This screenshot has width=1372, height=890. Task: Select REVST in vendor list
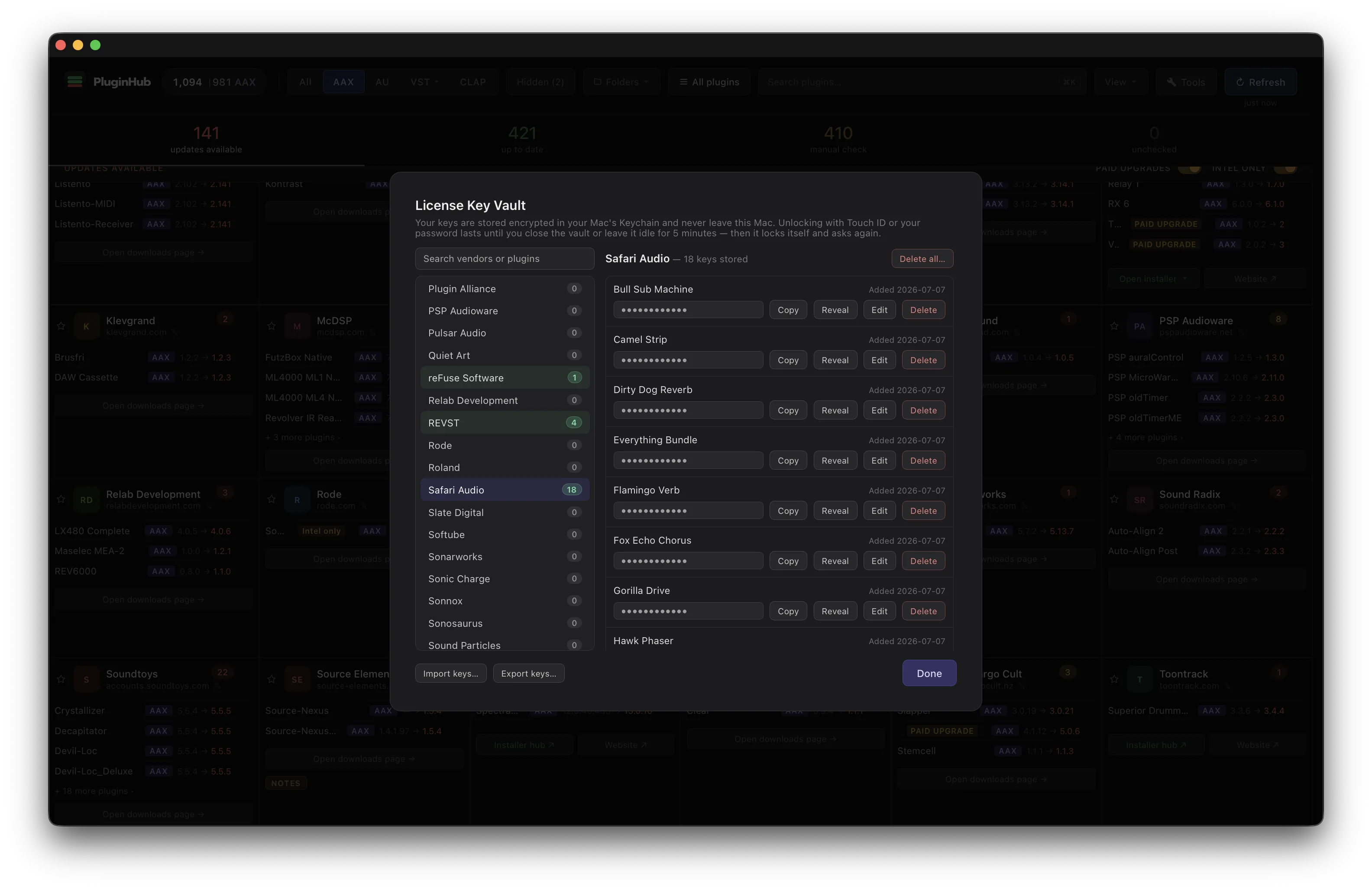(505, 422)
